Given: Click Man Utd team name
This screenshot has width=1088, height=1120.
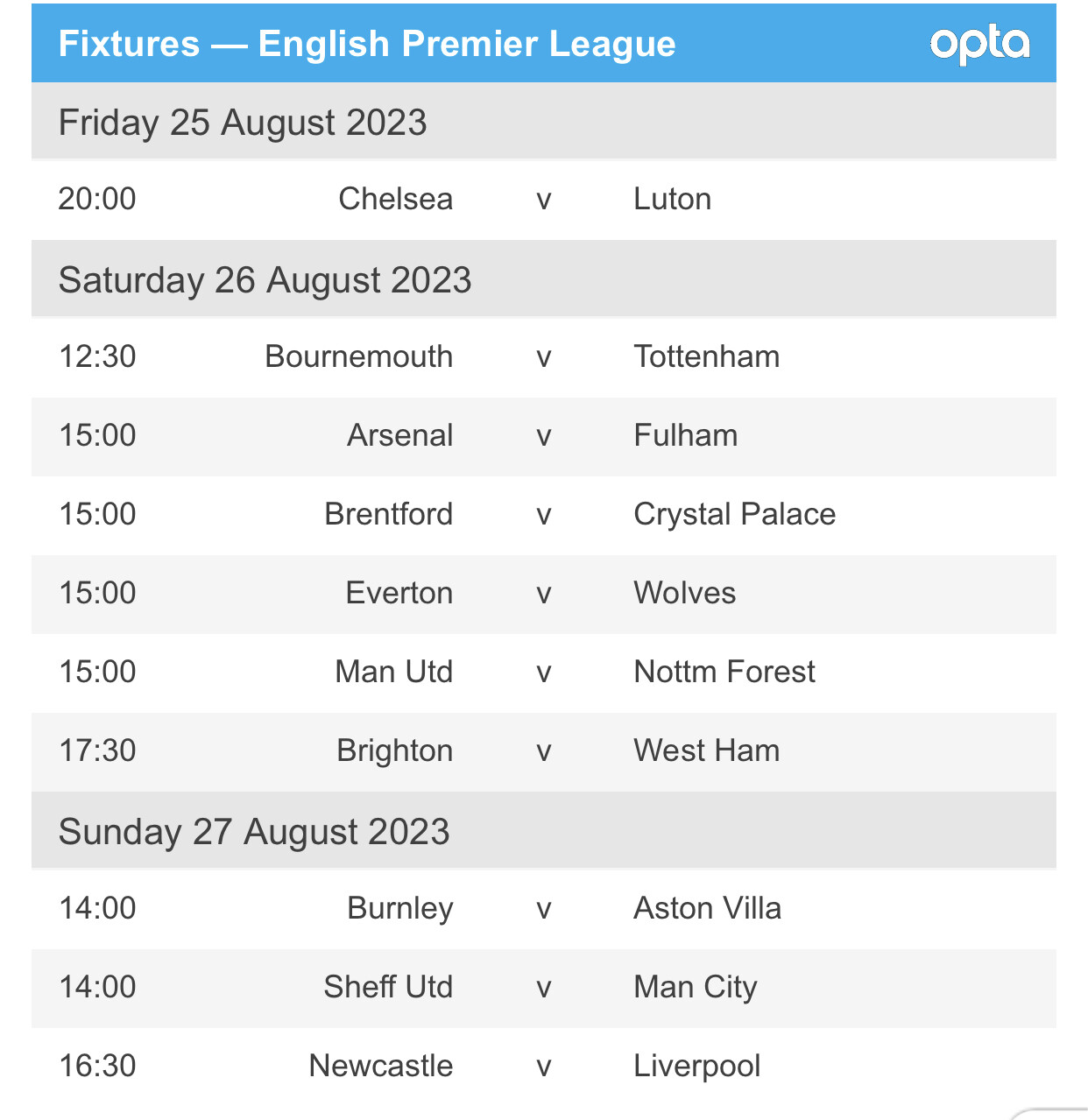Looking at the screenshot, I should coord(393,672).
